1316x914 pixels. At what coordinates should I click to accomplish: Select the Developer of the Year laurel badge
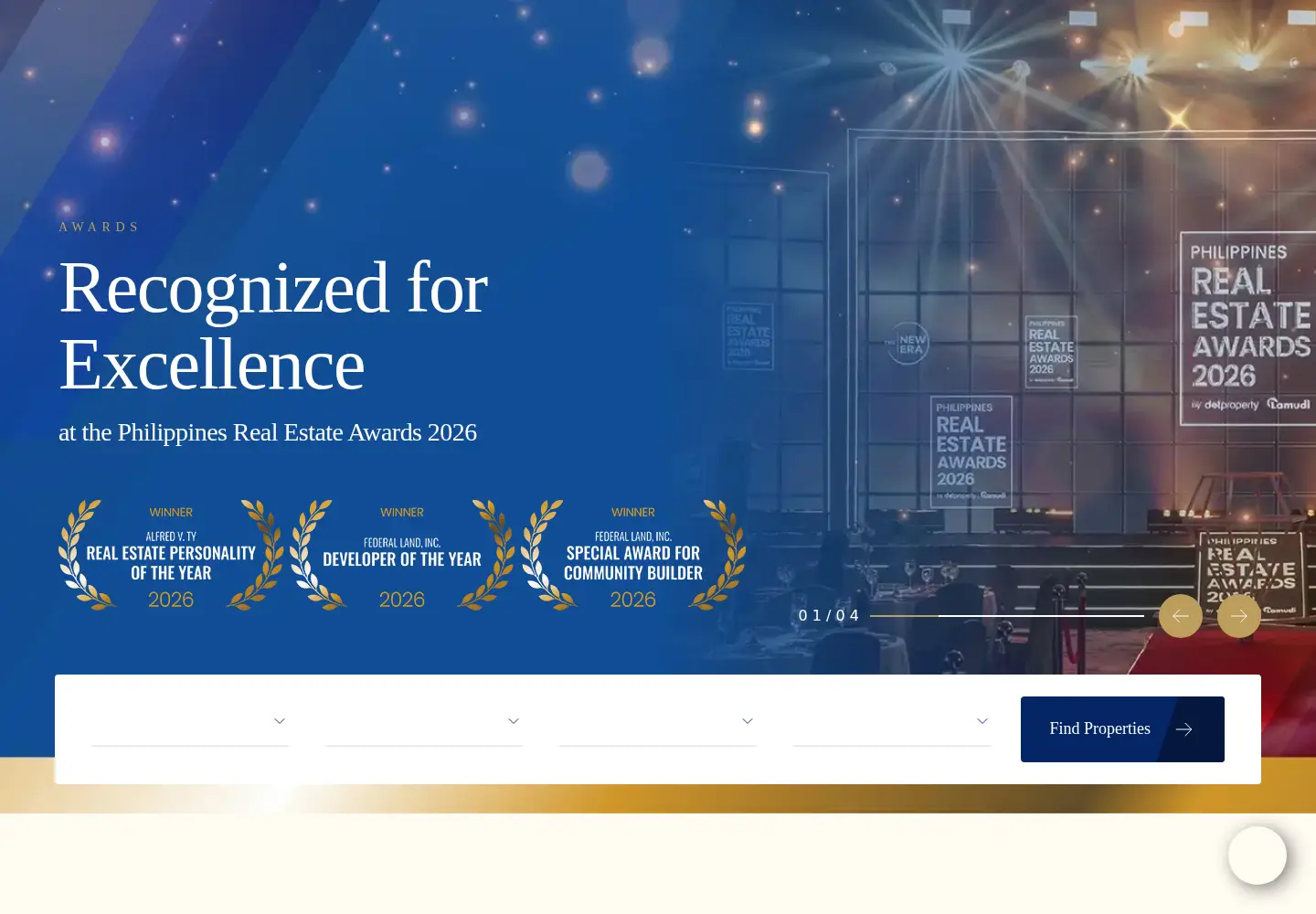tap(402, 555)
